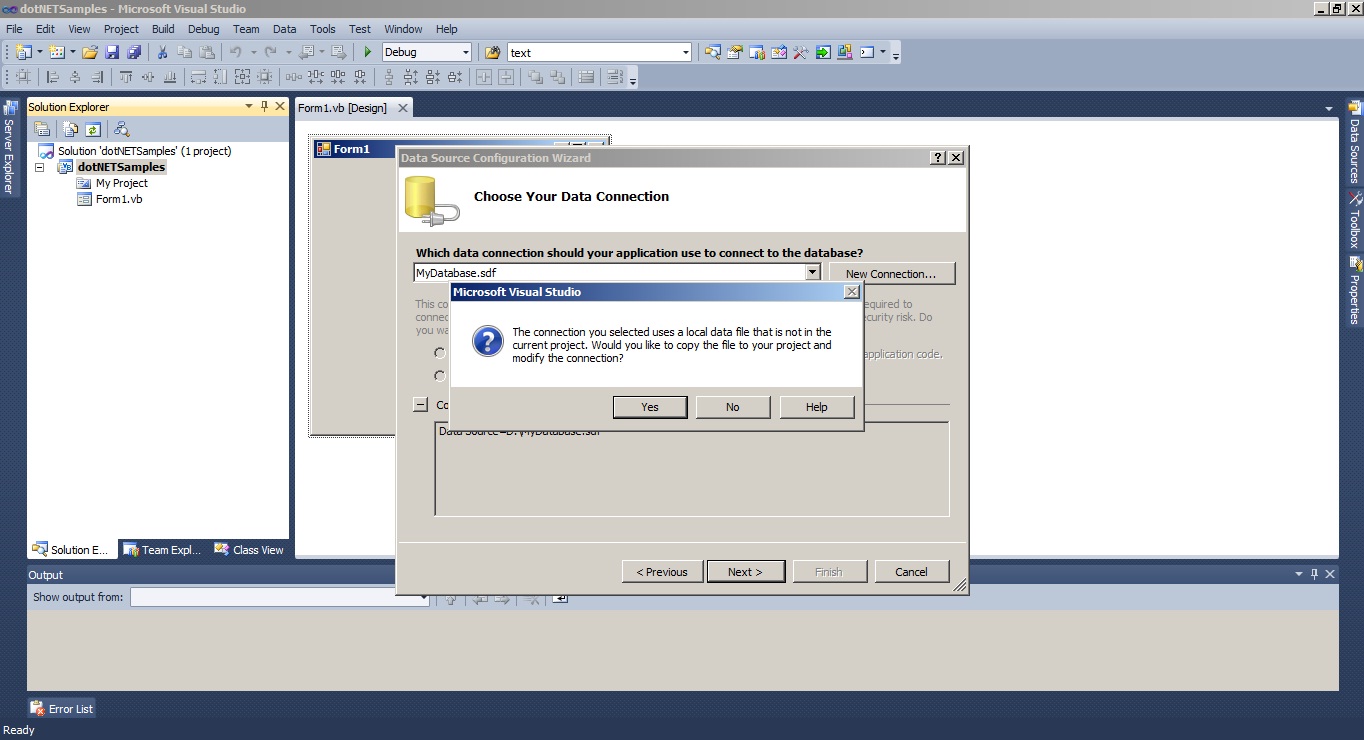Click Align Tops in layout toolbar

tap(126, 76)
